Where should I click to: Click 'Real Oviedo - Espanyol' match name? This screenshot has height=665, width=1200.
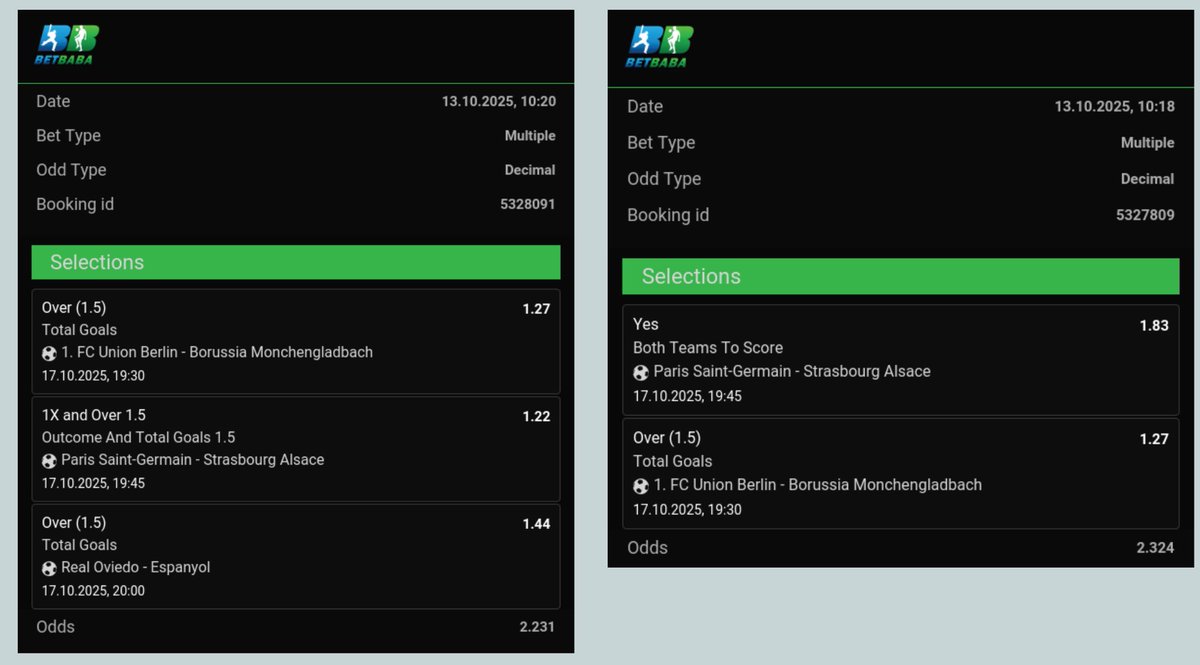pos(136,567)
